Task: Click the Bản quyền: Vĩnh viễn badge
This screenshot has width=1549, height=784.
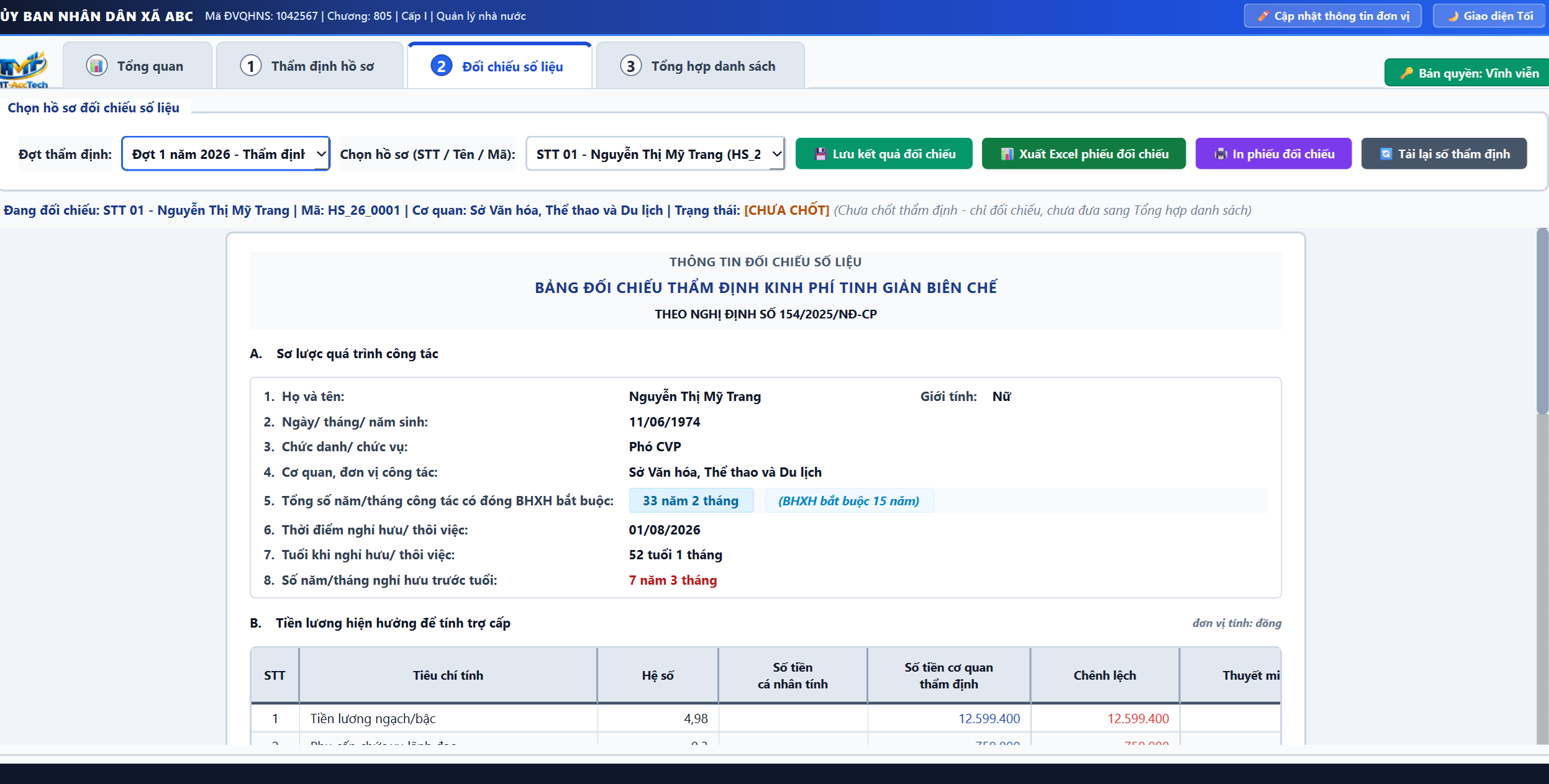Action: tap(1466, 73)
